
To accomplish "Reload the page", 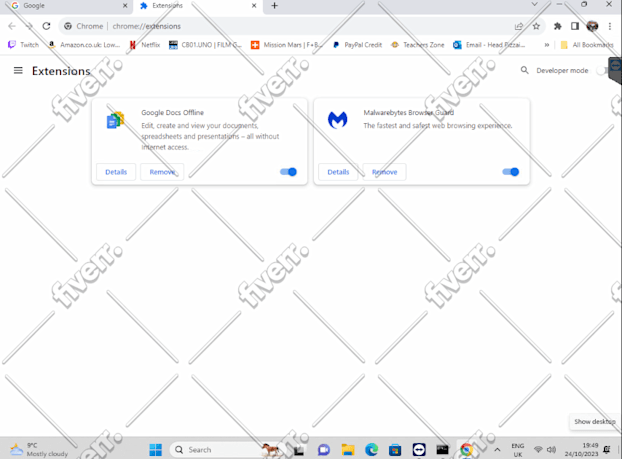I will [x=46, y=26].
